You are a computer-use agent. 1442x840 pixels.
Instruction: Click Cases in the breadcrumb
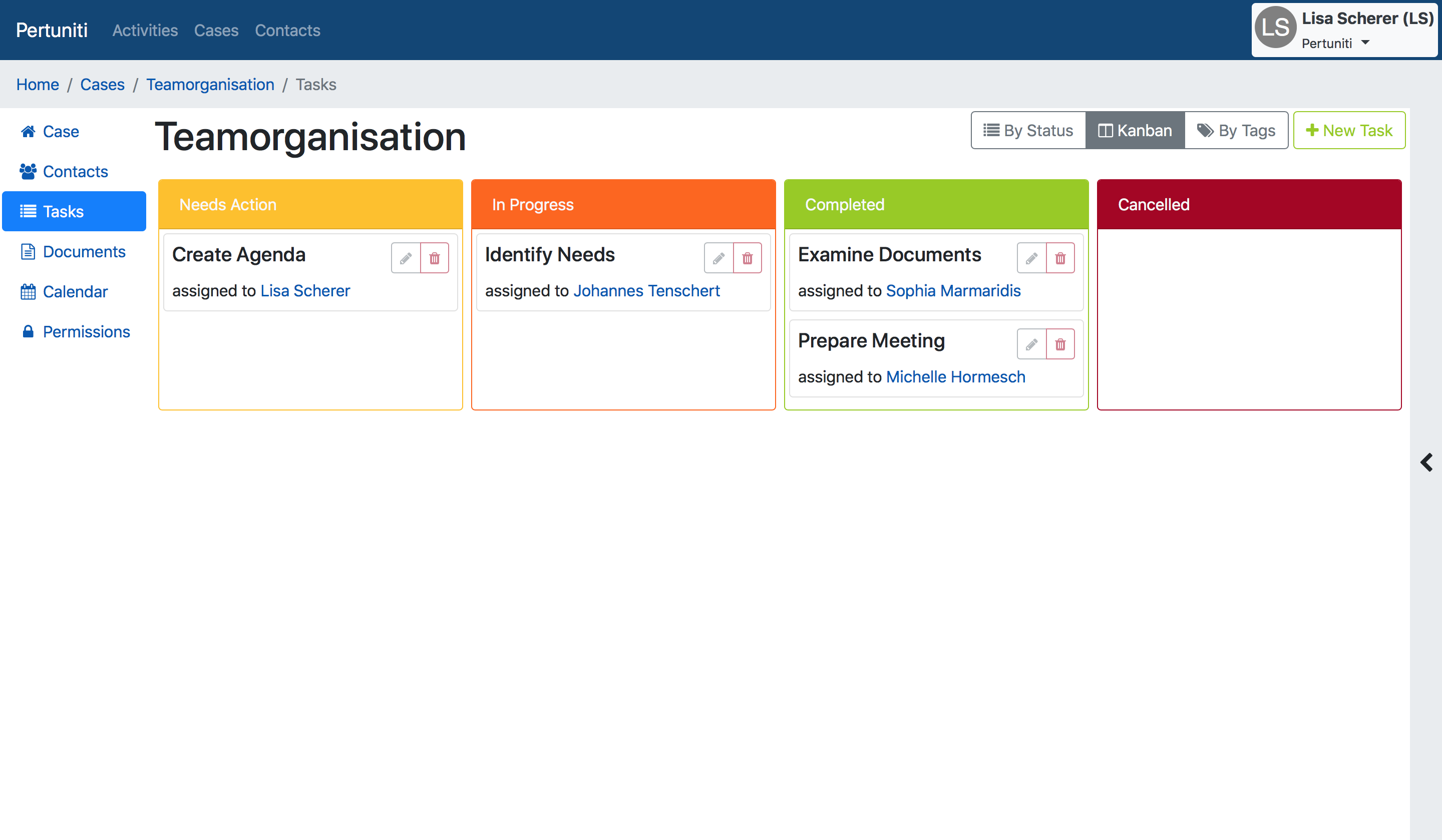(102, 84)
